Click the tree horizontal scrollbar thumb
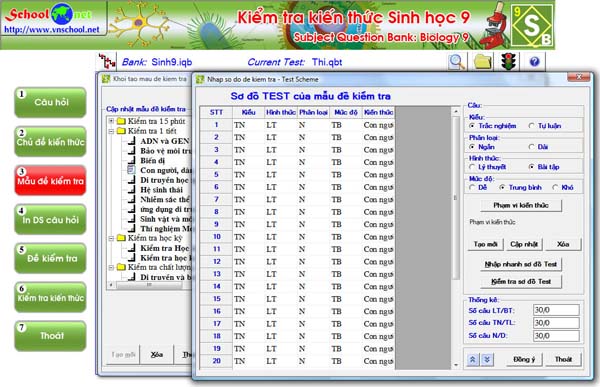600x387 pixels. click(149, 285)
